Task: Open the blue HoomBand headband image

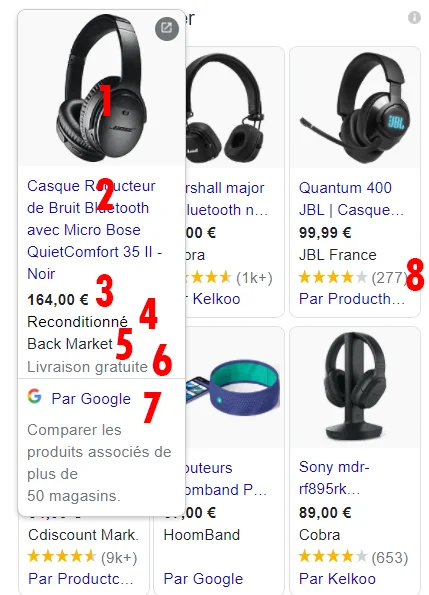Action: [x=234, y=387]
